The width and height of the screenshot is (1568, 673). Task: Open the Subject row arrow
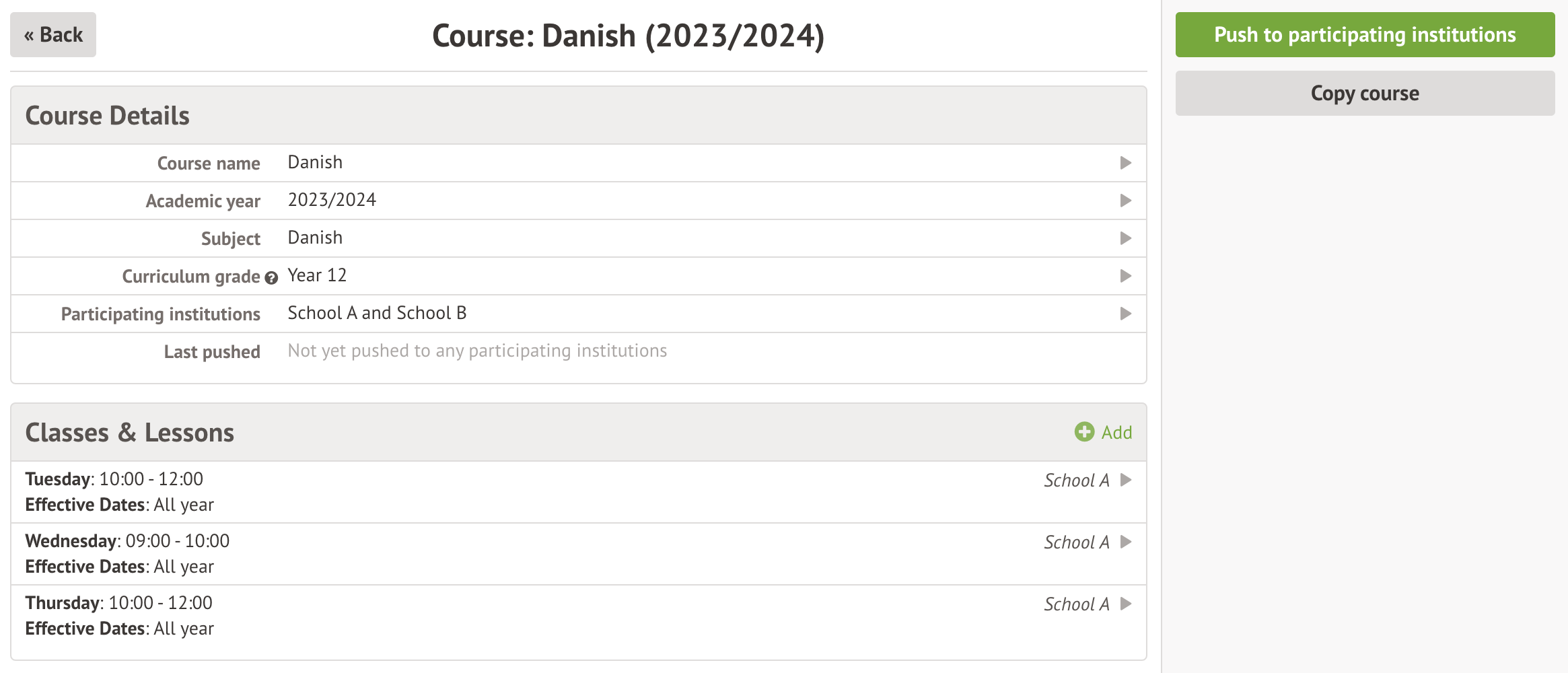[1125, 238]
